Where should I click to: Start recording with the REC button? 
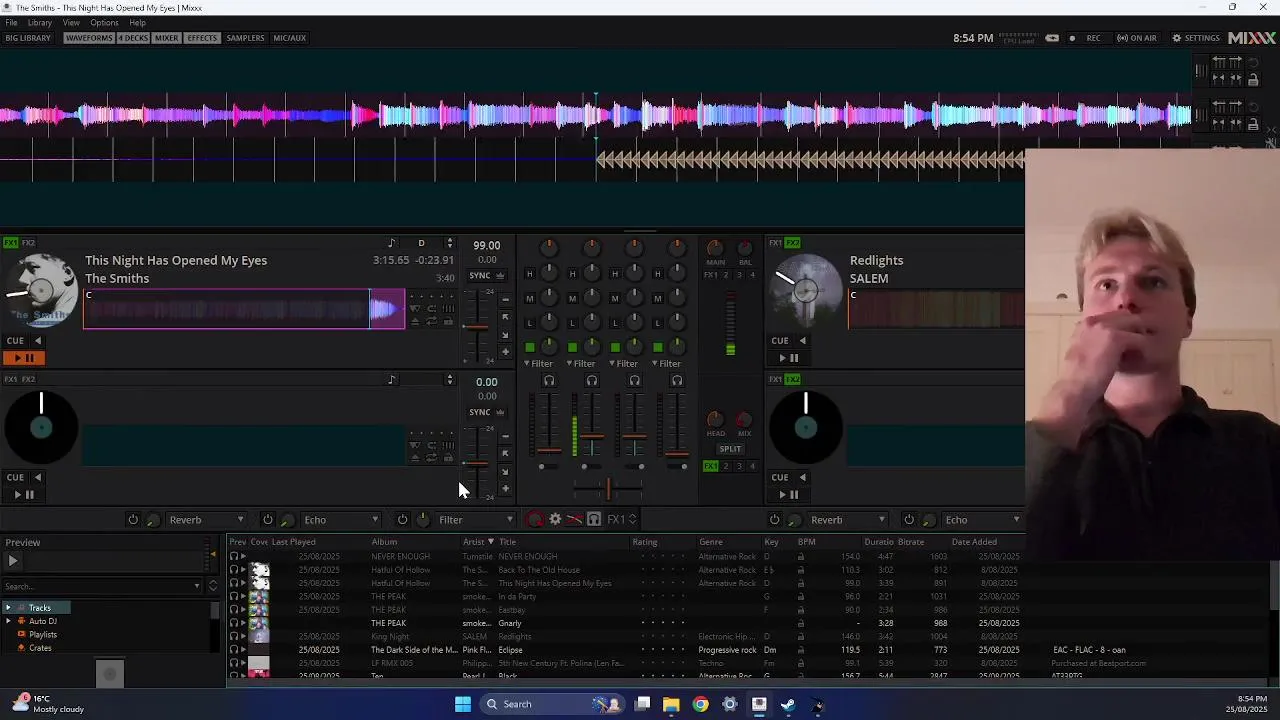pos(1085,38)
